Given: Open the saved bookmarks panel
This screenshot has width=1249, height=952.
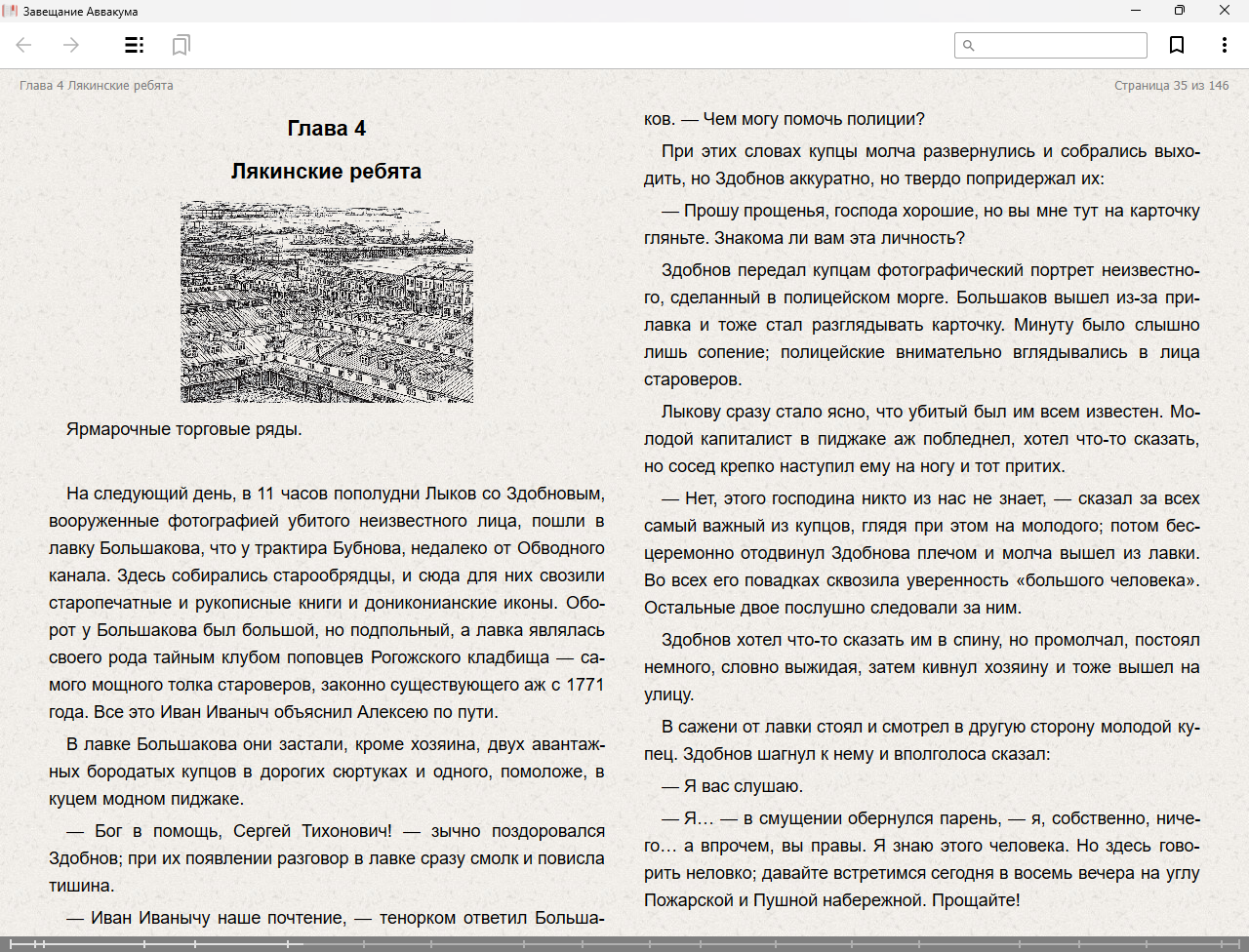Looking at the screenshot, I should pyautogui.click(x=181, y=45).
